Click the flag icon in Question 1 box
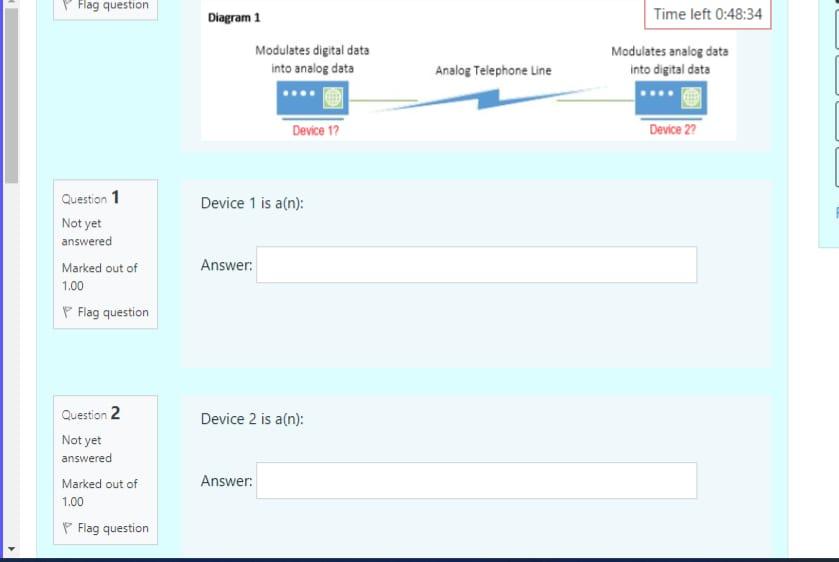 67,312
